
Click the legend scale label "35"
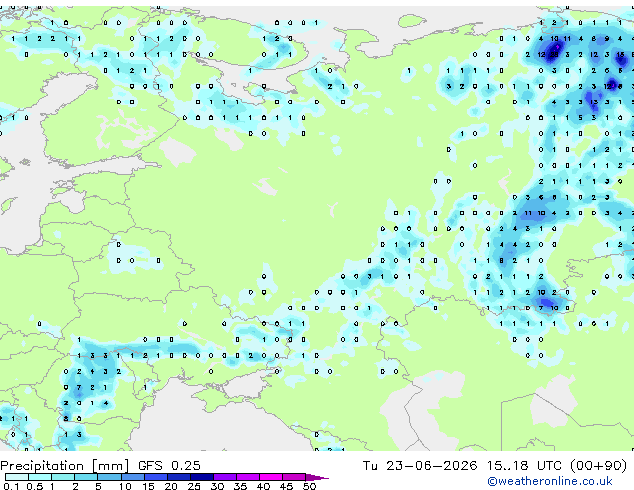[x=240, y=486]
